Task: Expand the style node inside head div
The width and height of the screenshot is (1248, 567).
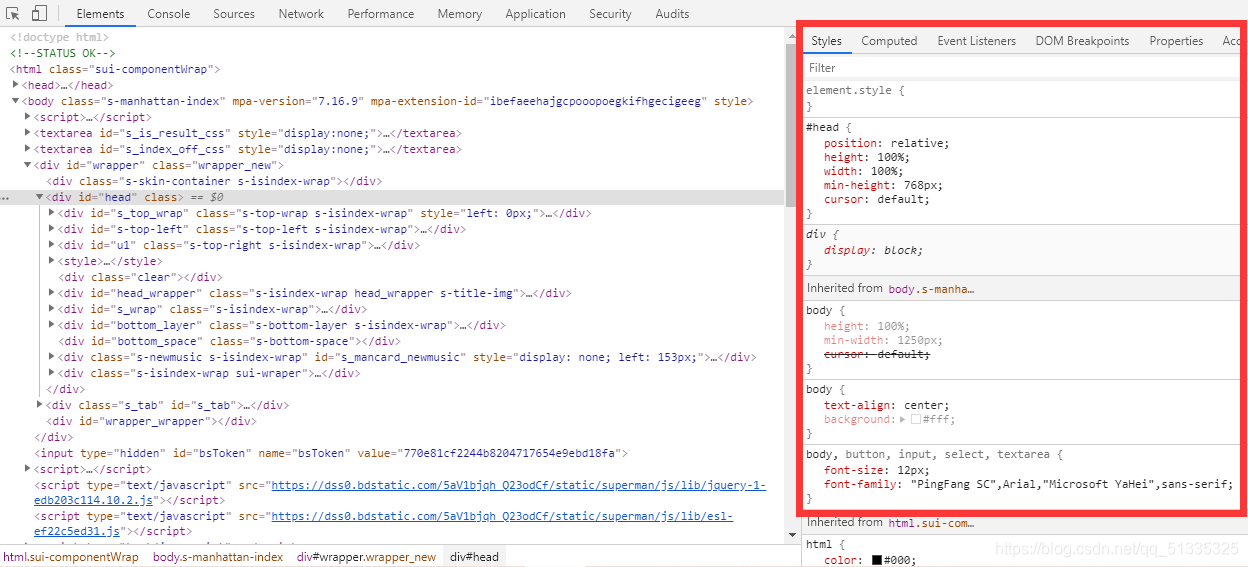Action: (52, 261)
